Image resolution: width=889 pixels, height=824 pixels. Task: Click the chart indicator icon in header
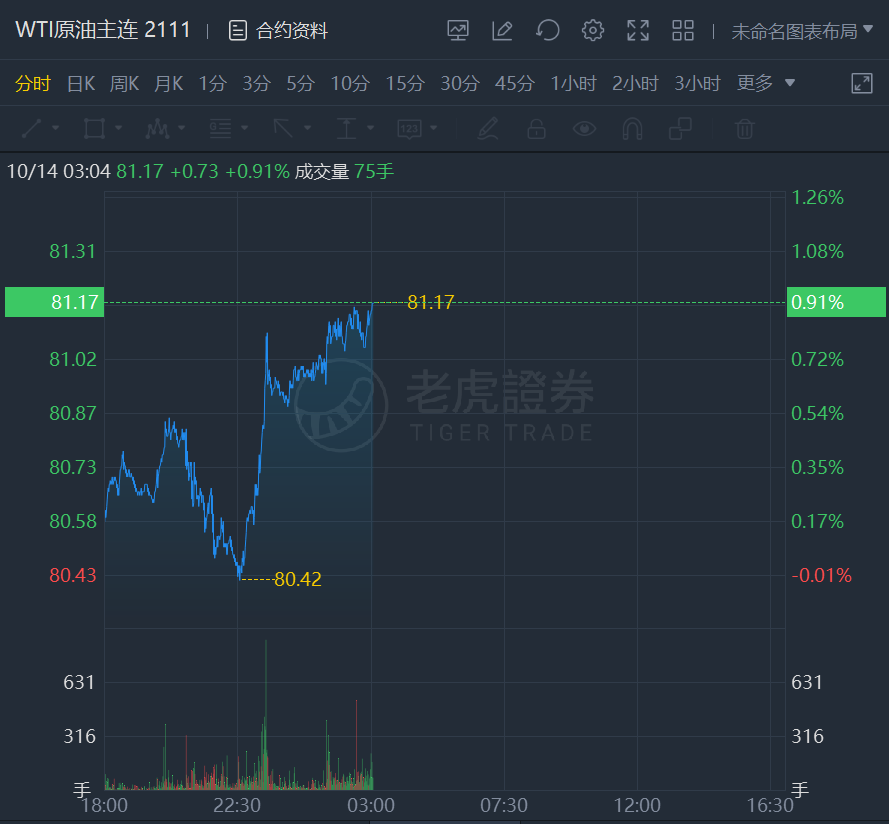click(x=458, y=31)
